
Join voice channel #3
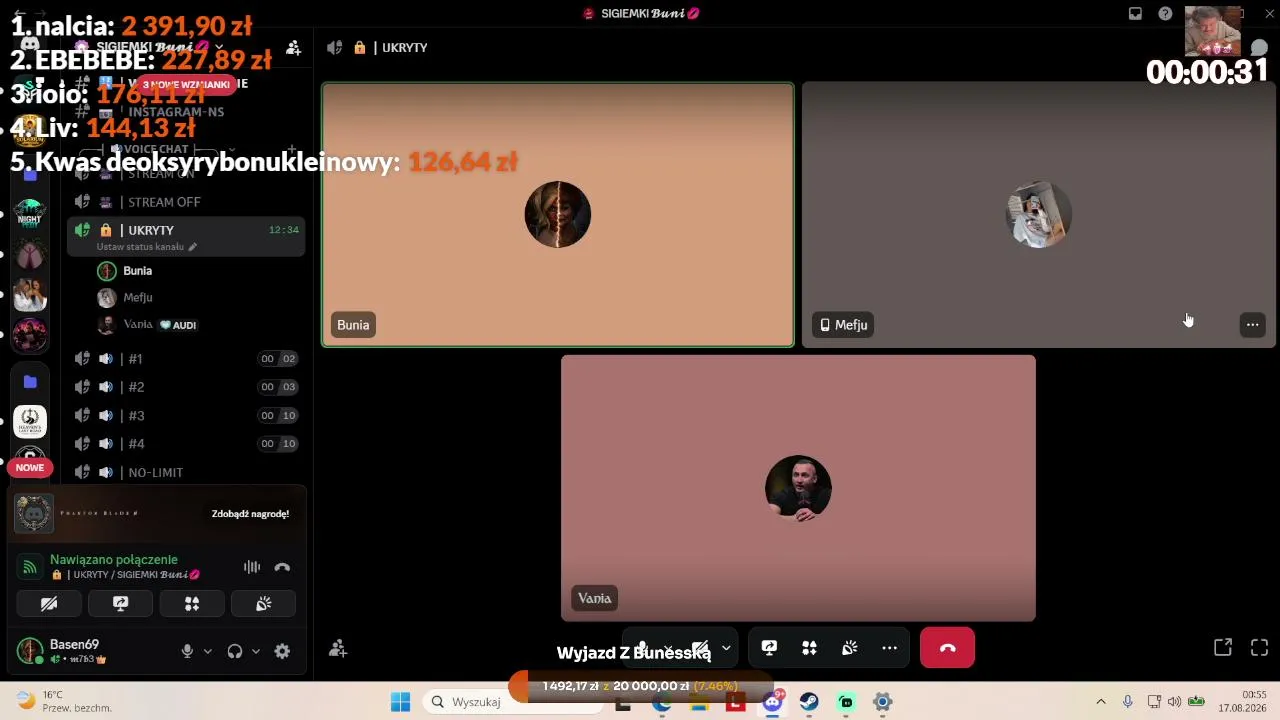pos(186,416)
